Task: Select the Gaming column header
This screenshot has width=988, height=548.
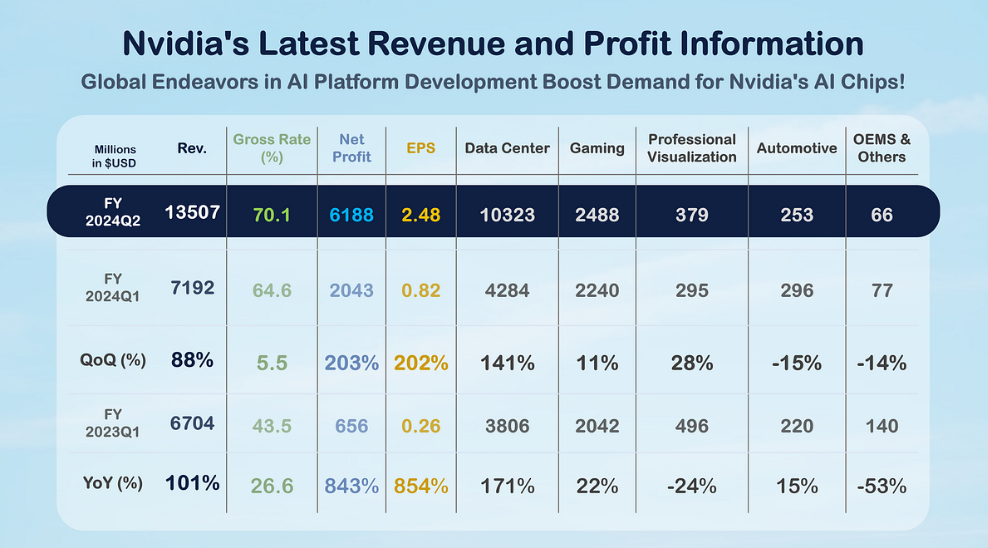Action: coord(597,148)
